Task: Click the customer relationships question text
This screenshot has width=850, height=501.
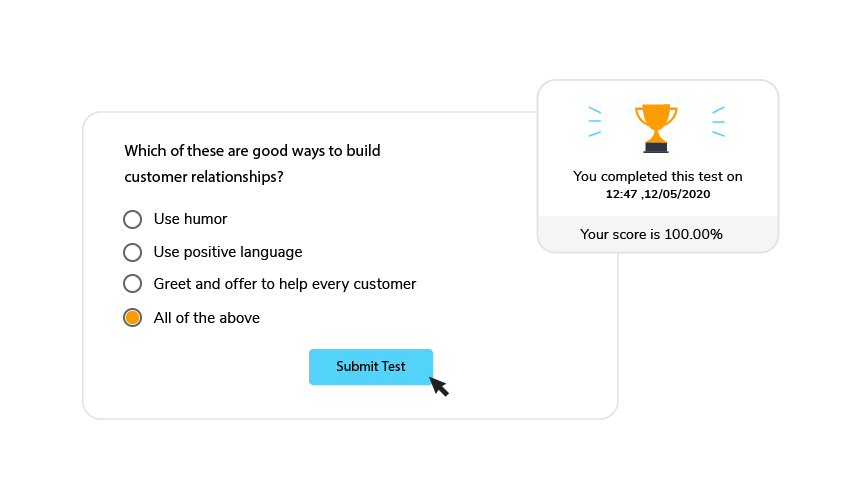Action: point(252,164)
